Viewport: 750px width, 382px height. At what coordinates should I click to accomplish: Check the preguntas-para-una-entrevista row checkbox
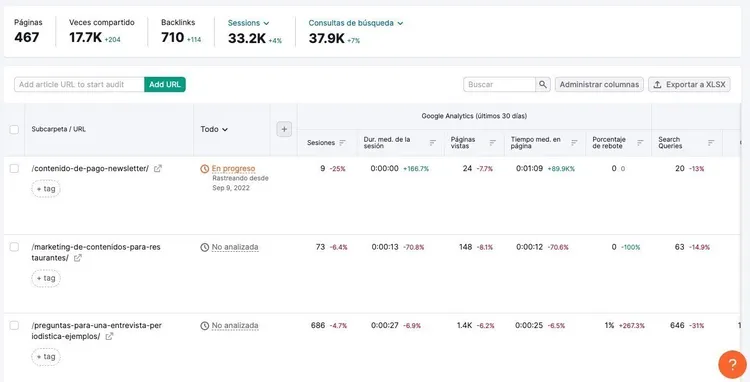[14, 325]
